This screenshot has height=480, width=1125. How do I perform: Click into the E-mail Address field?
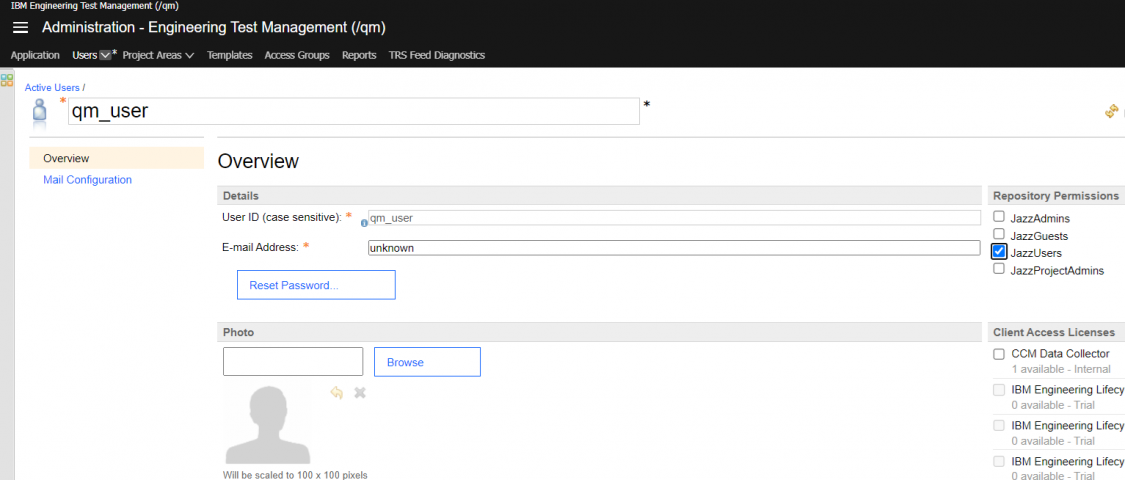pyautogui.click(x=673, y=248)
